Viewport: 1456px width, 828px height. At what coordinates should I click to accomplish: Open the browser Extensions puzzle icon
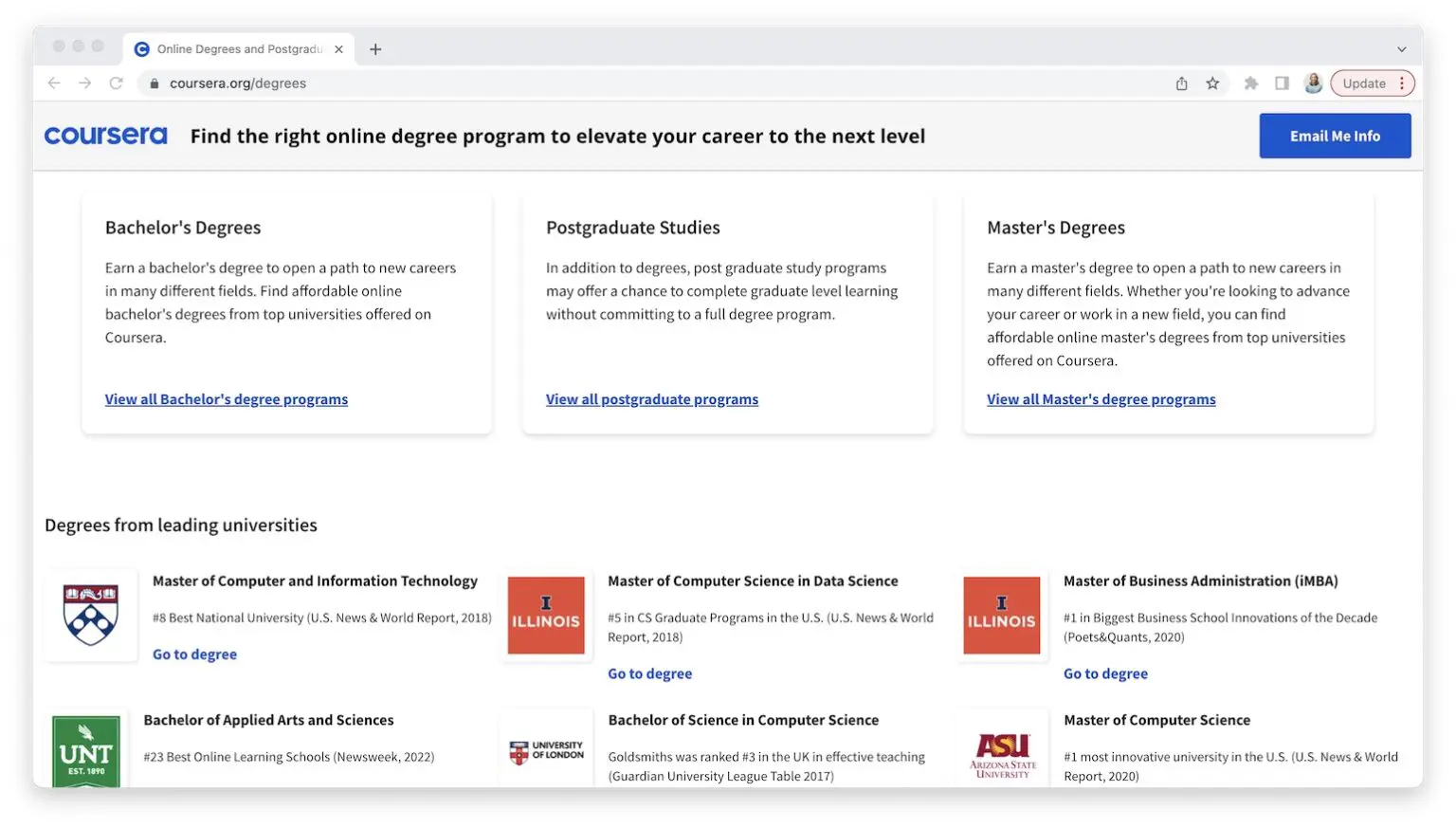coord(1251,83)
